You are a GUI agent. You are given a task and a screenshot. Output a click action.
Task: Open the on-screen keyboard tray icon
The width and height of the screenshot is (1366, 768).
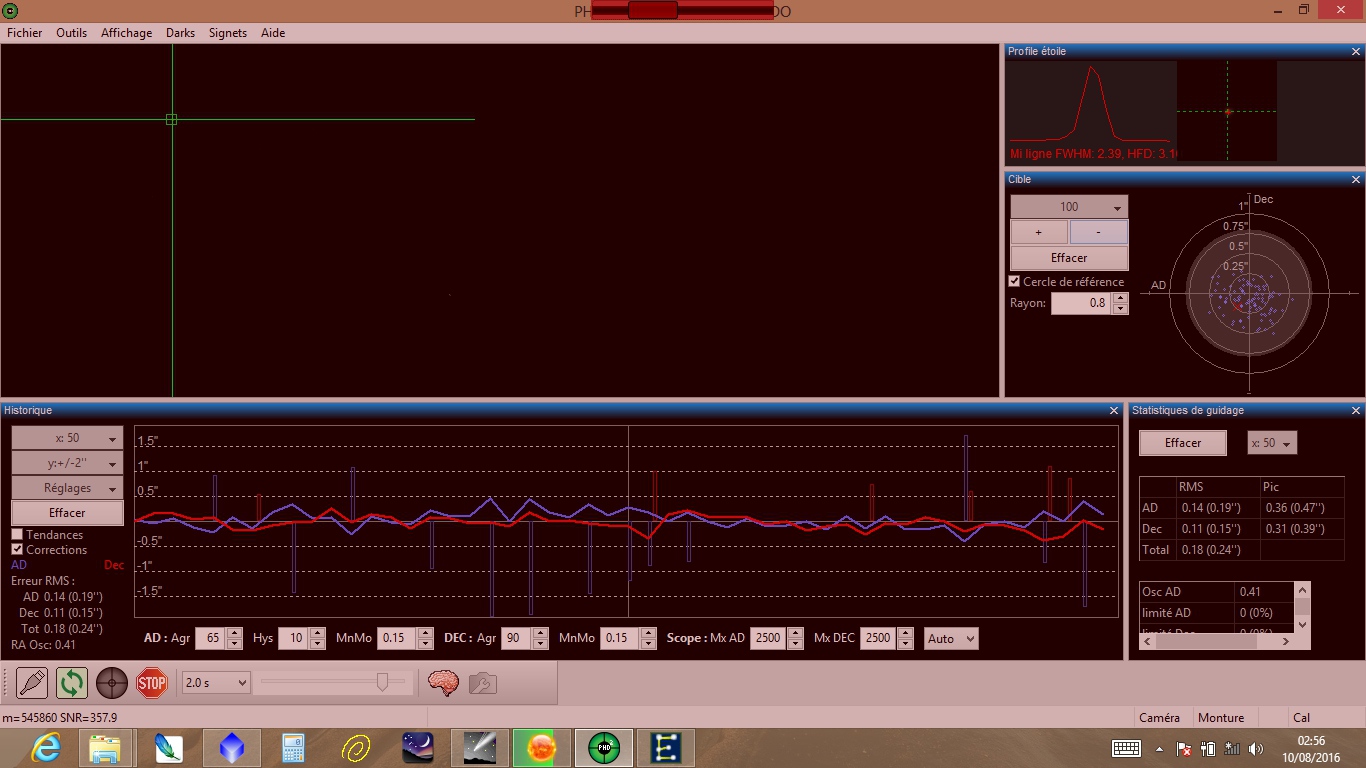pos(1126,748)
